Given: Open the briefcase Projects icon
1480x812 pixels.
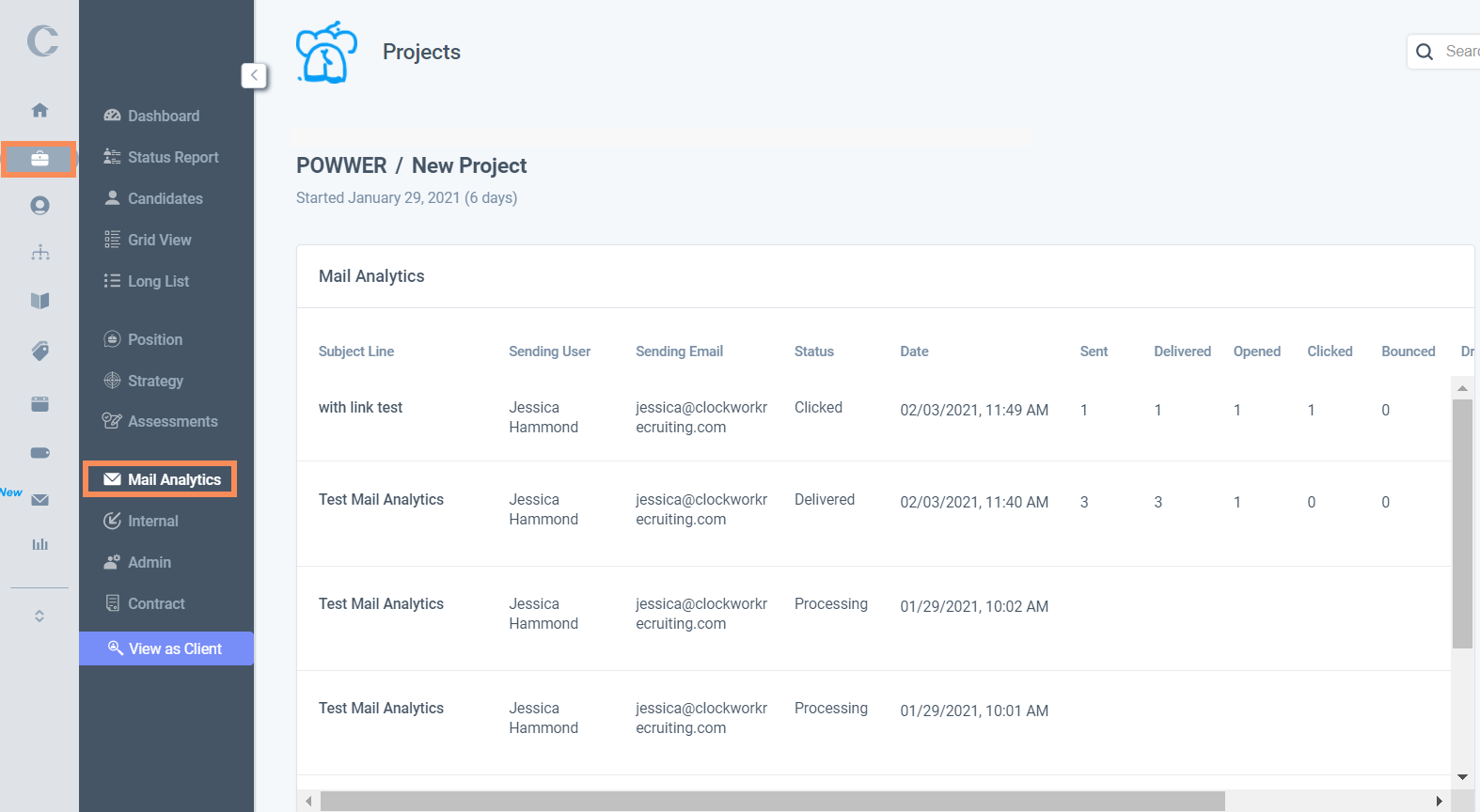Looking at the screenshot, I should (39, 159).
